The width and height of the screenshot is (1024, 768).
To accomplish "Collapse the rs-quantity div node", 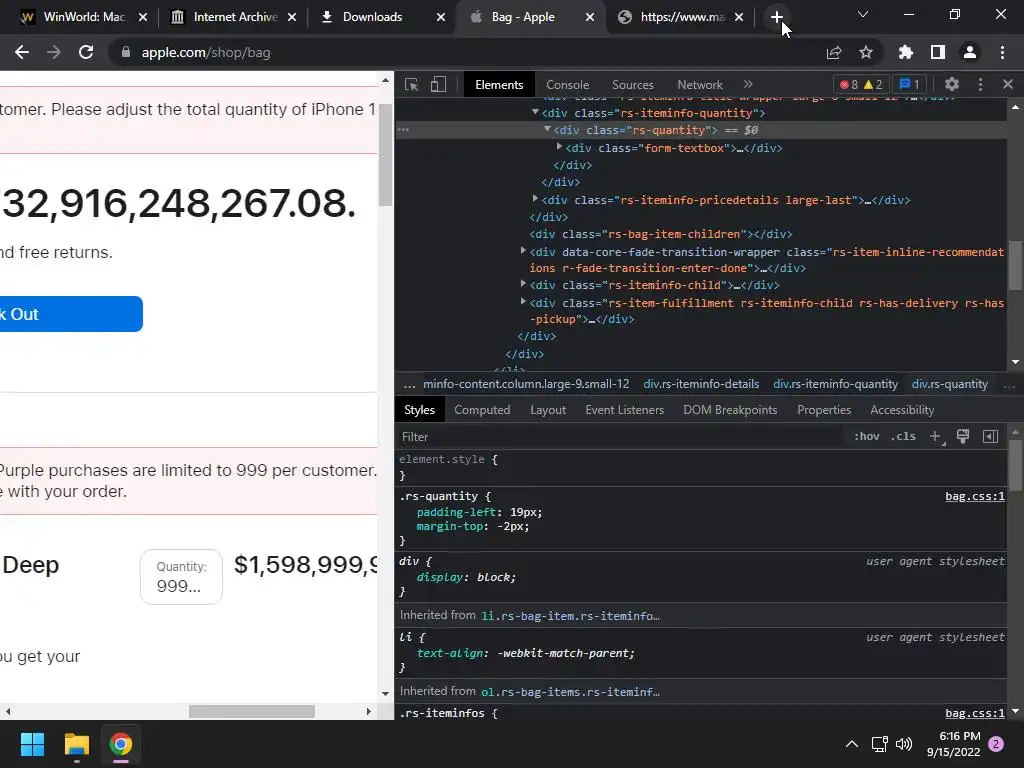I will [x=547, y=129].
